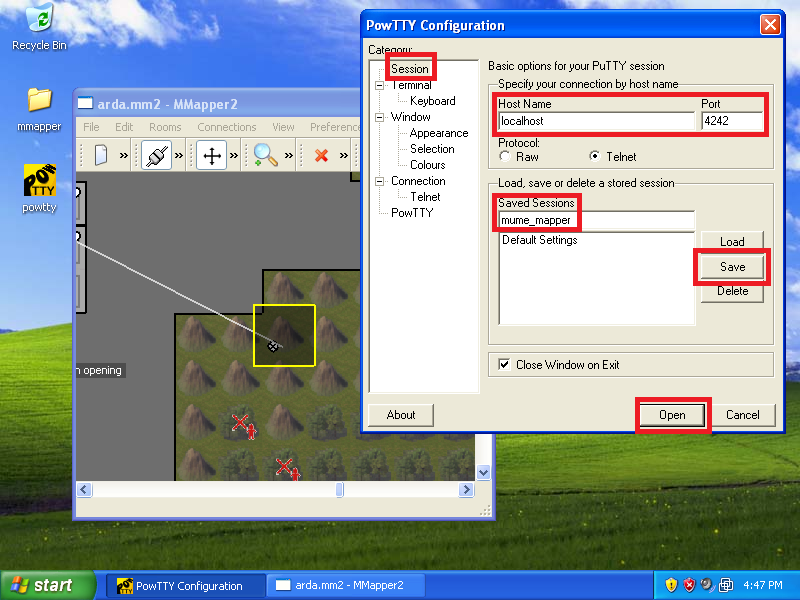
Task: Click the Save session button
Action: click(732, 267)
